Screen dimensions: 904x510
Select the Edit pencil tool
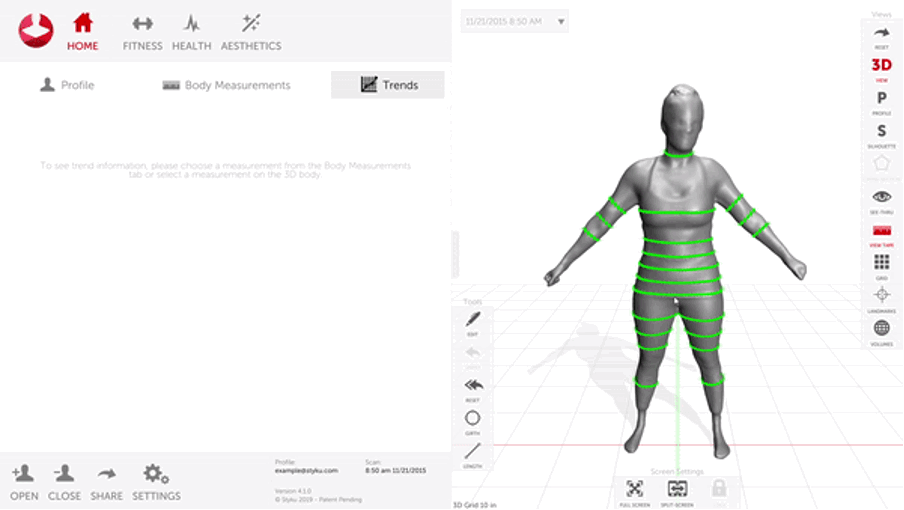pos(473,323)
